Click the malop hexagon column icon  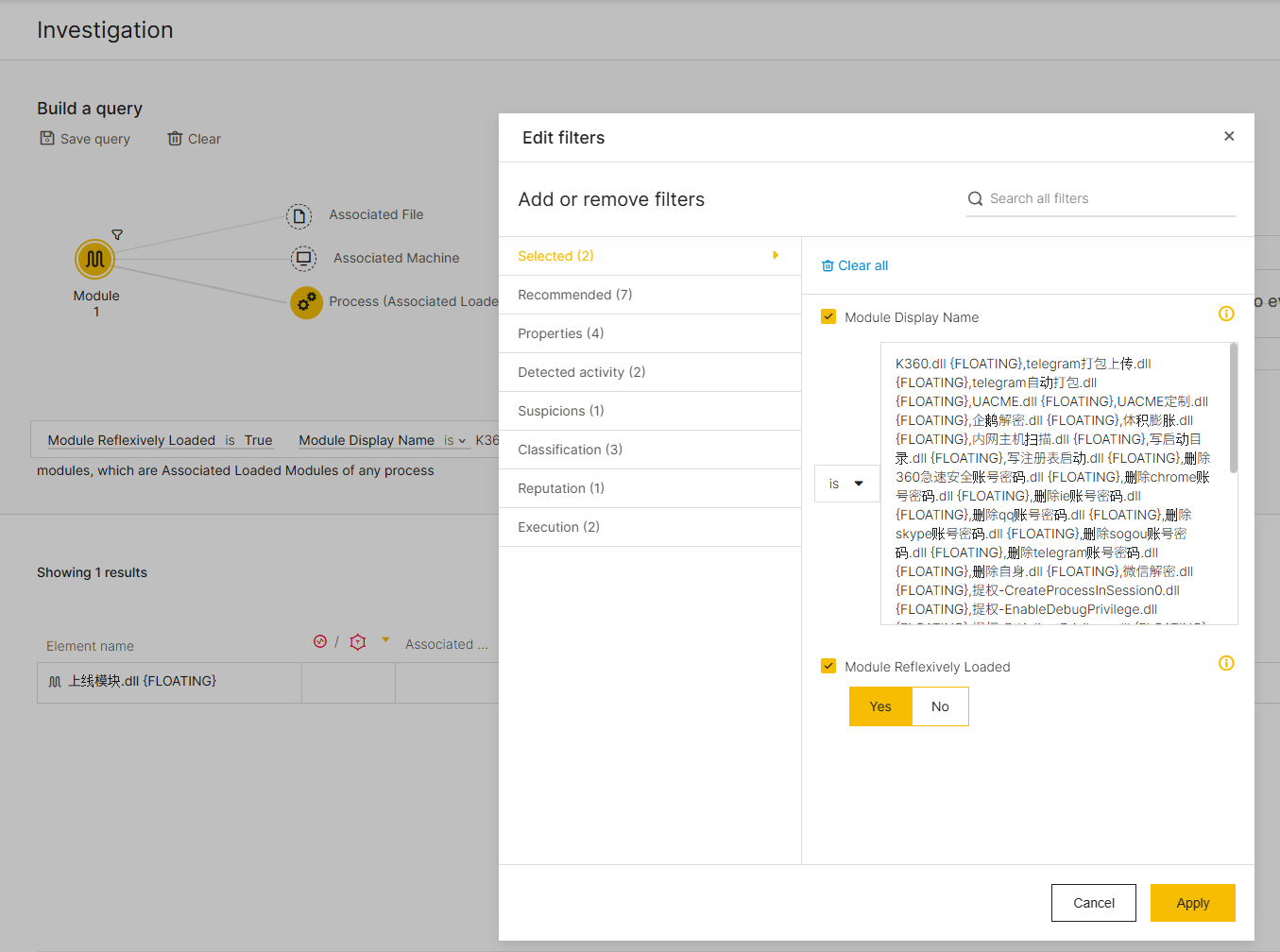pyautogui.click(x=357, y=642)
